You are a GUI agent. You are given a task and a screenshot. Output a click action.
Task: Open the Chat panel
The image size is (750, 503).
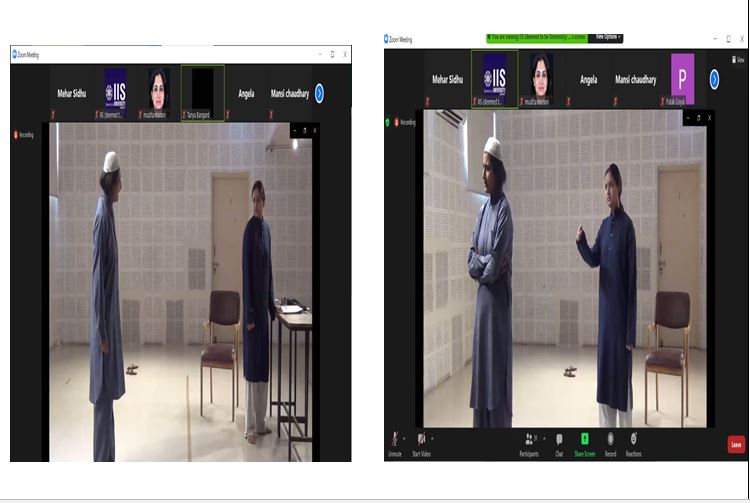[559, 440]
